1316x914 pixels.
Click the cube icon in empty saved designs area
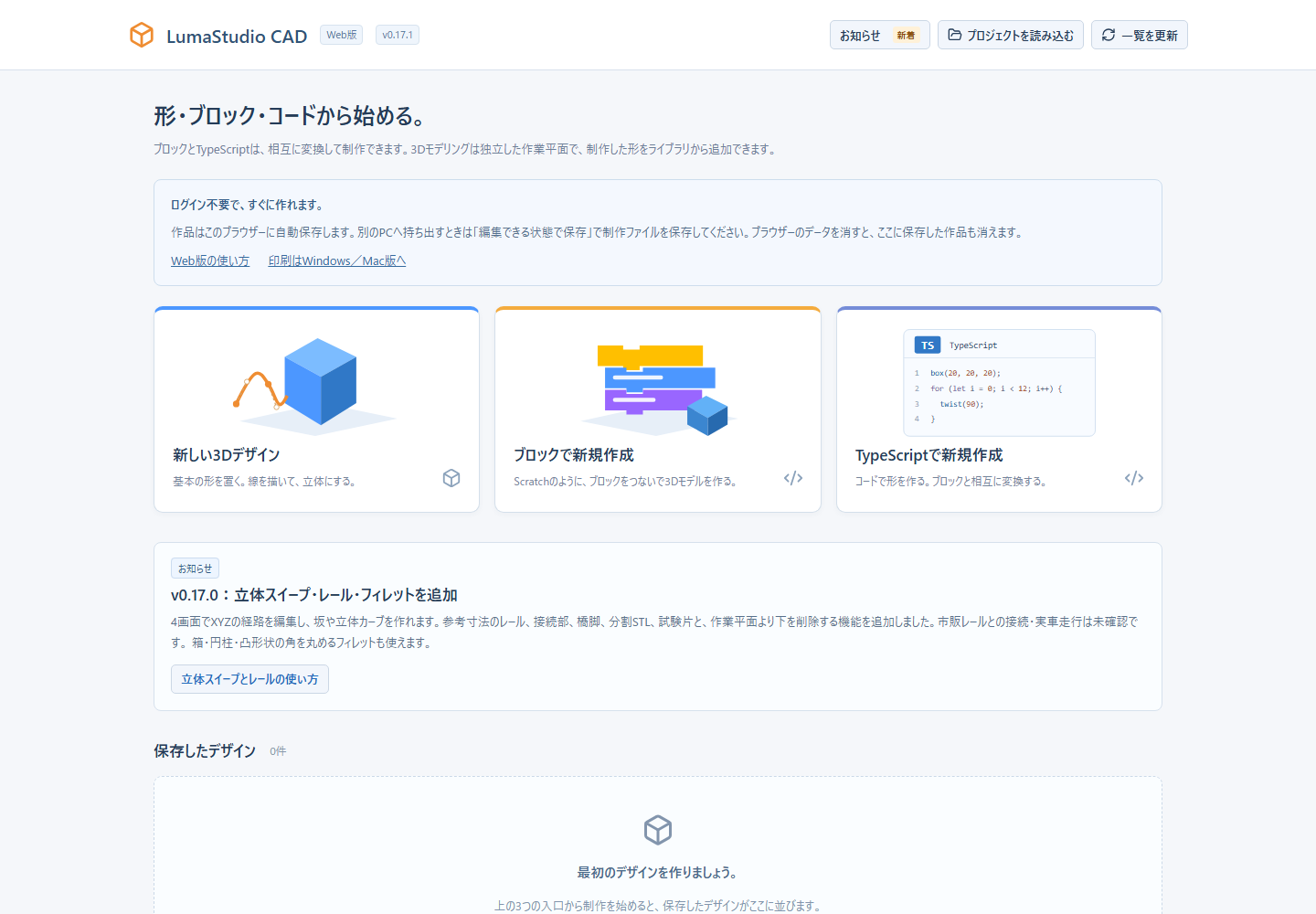(x=658, y=830)
